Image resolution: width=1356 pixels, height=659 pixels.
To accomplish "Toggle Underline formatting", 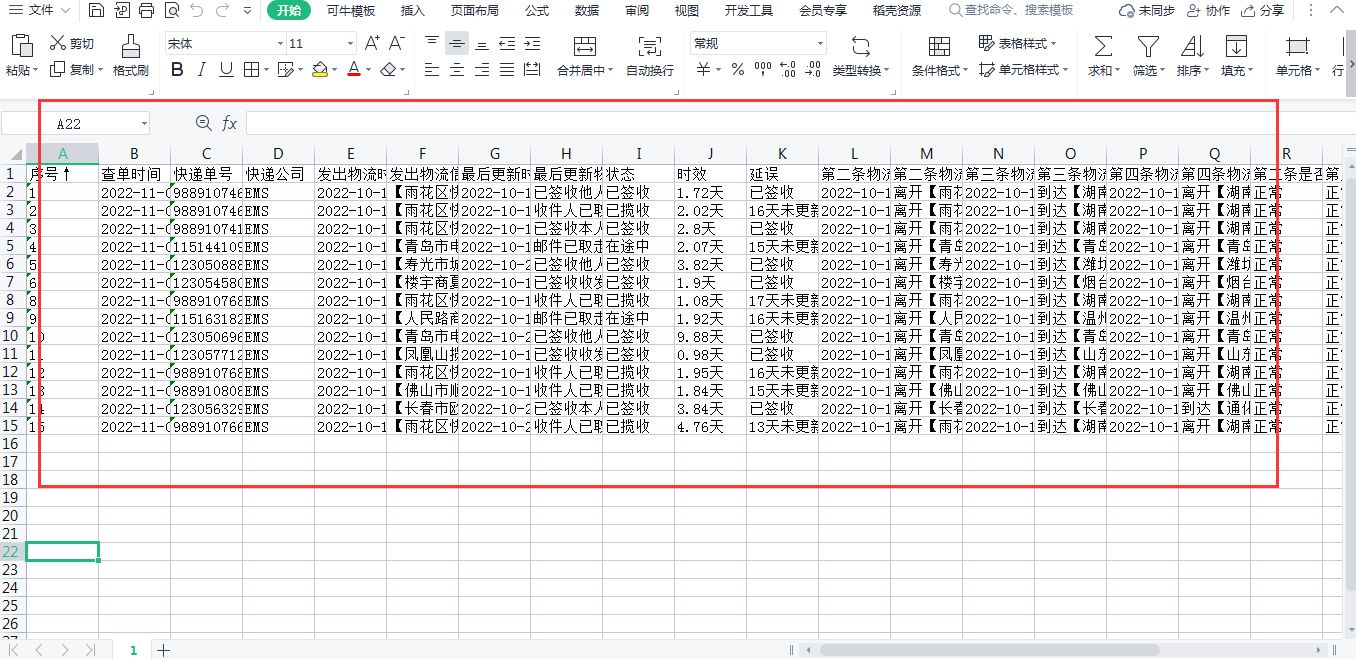I will [226, 70].
